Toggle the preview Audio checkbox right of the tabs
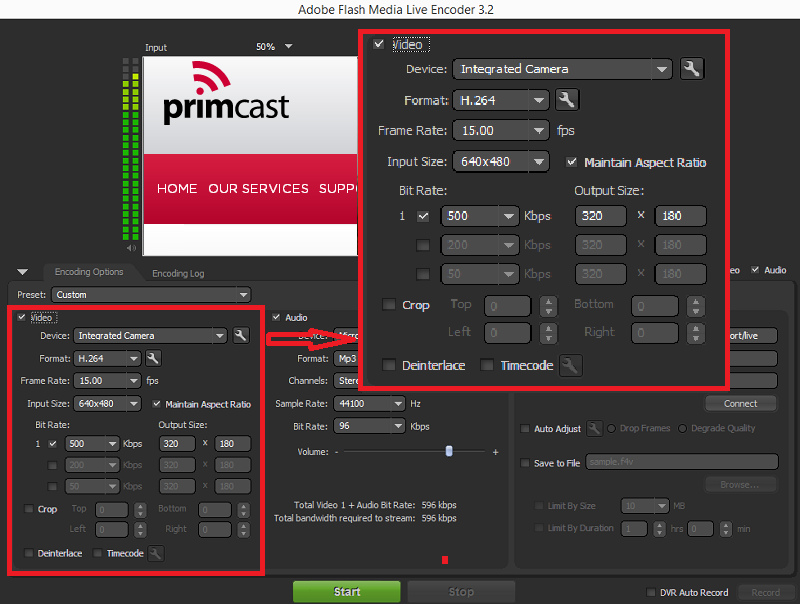Image resolution: width=802 pixels, height=606 pixels. (x=755, y=270)
